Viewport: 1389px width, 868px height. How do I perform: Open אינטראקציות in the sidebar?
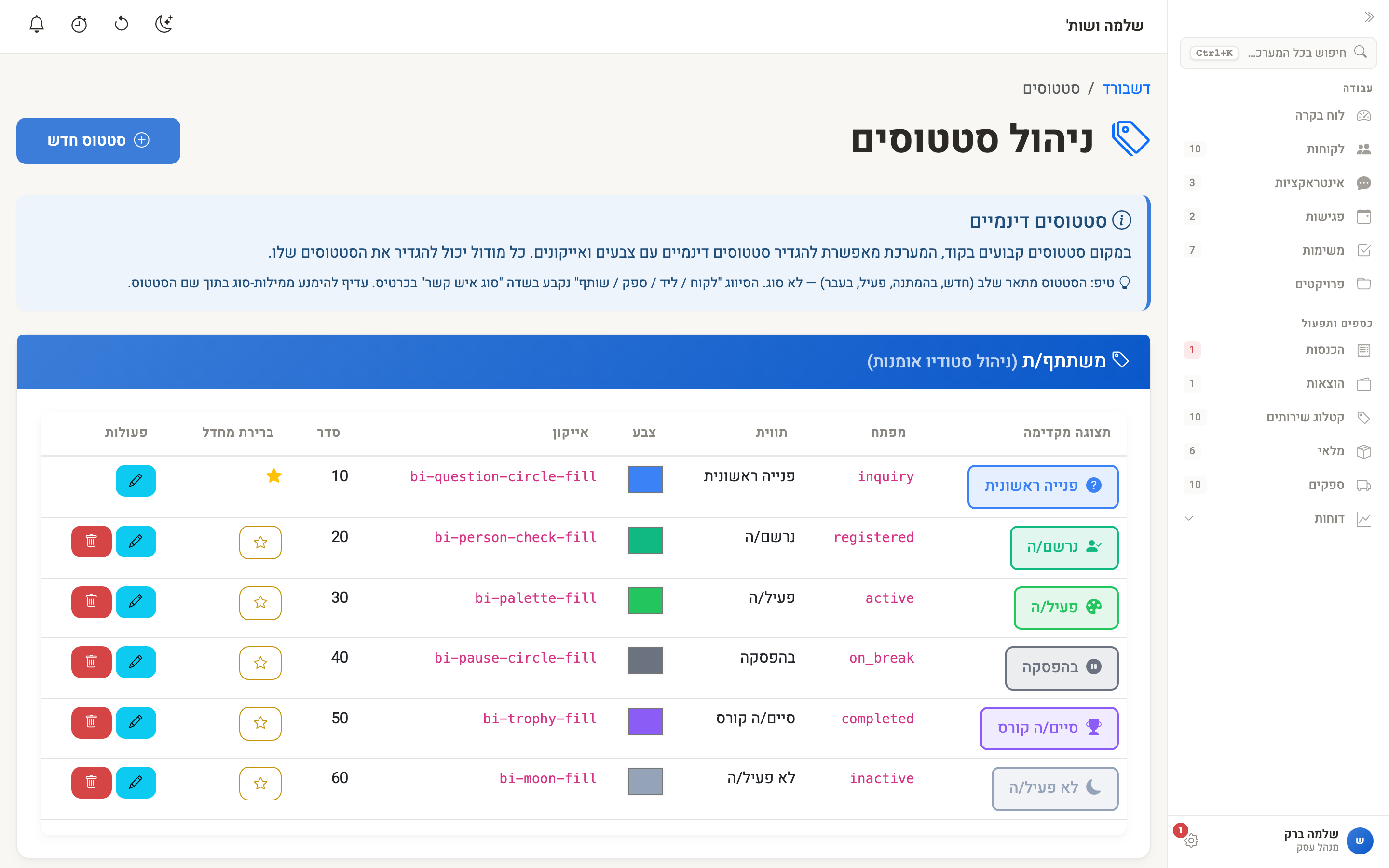tap(1278, 183)
